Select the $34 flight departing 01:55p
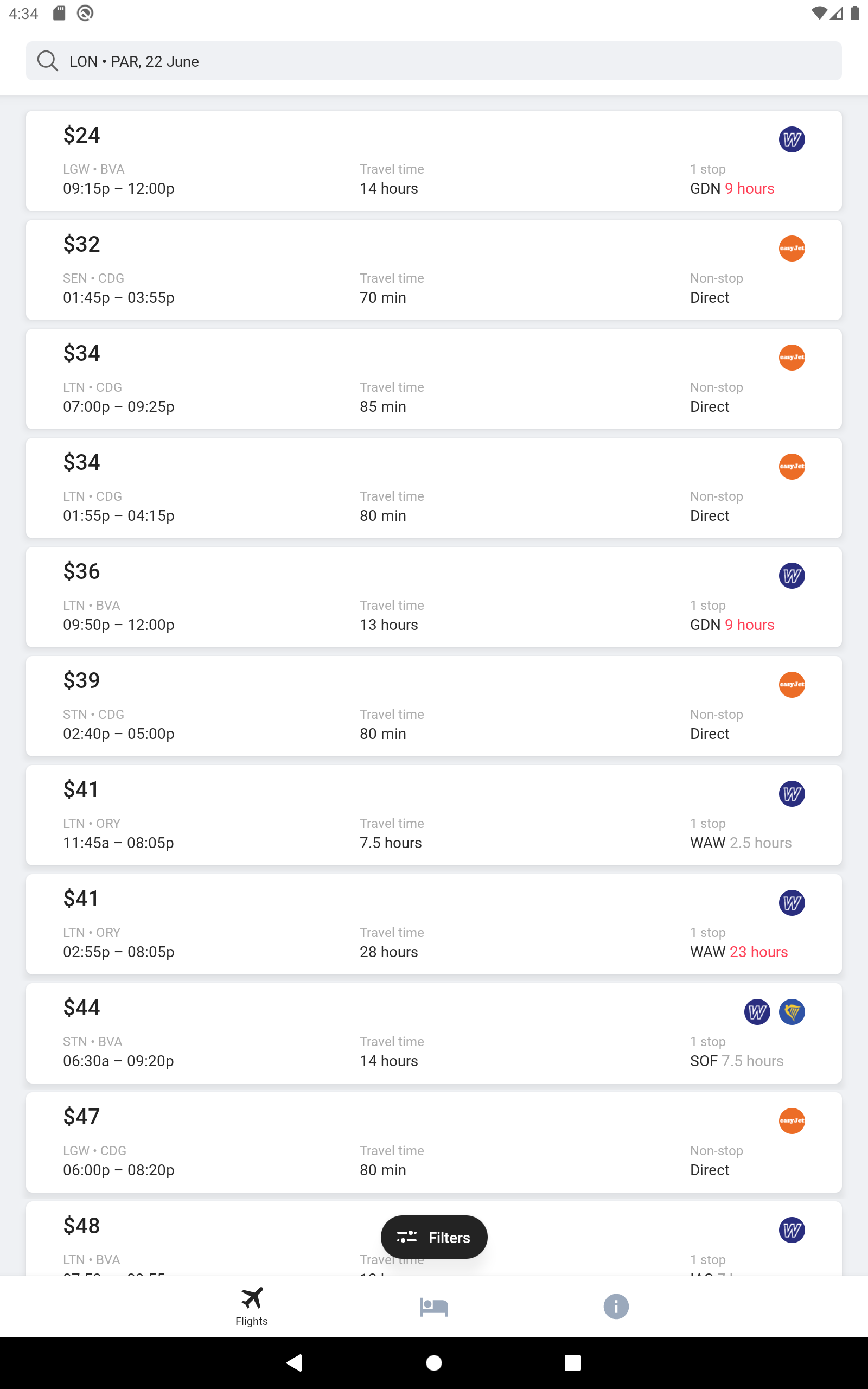Viewport: 868px width, 1389px height. click(433, 488)
